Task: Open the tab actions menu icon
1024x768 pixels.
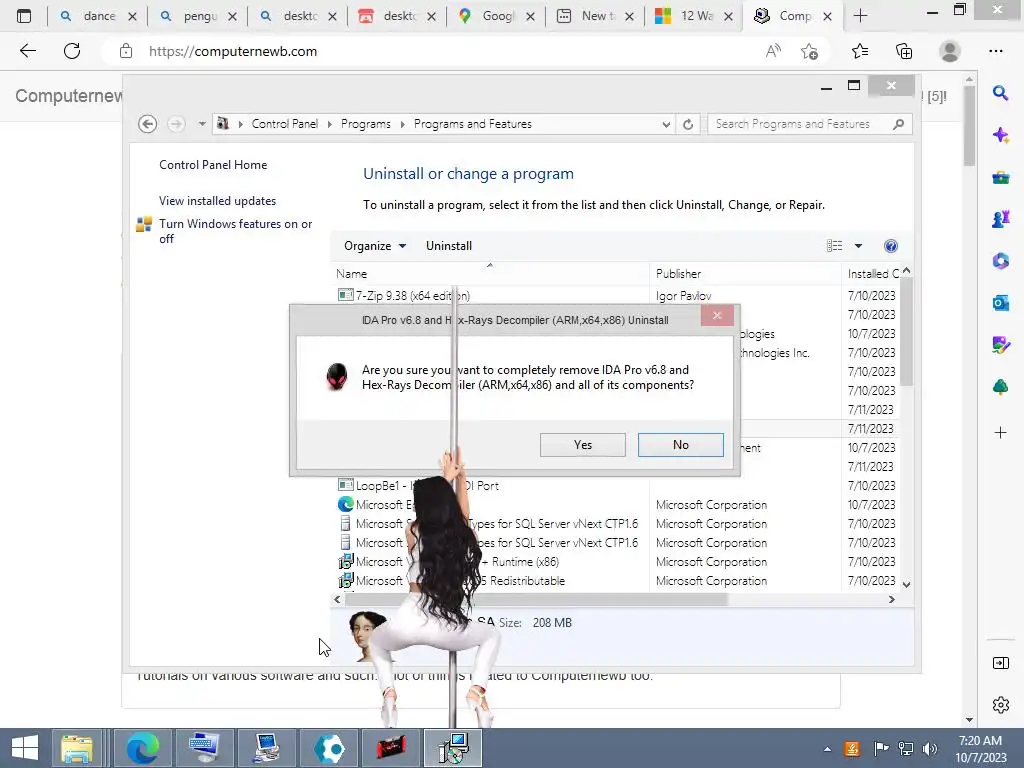Action: point(24,16)
